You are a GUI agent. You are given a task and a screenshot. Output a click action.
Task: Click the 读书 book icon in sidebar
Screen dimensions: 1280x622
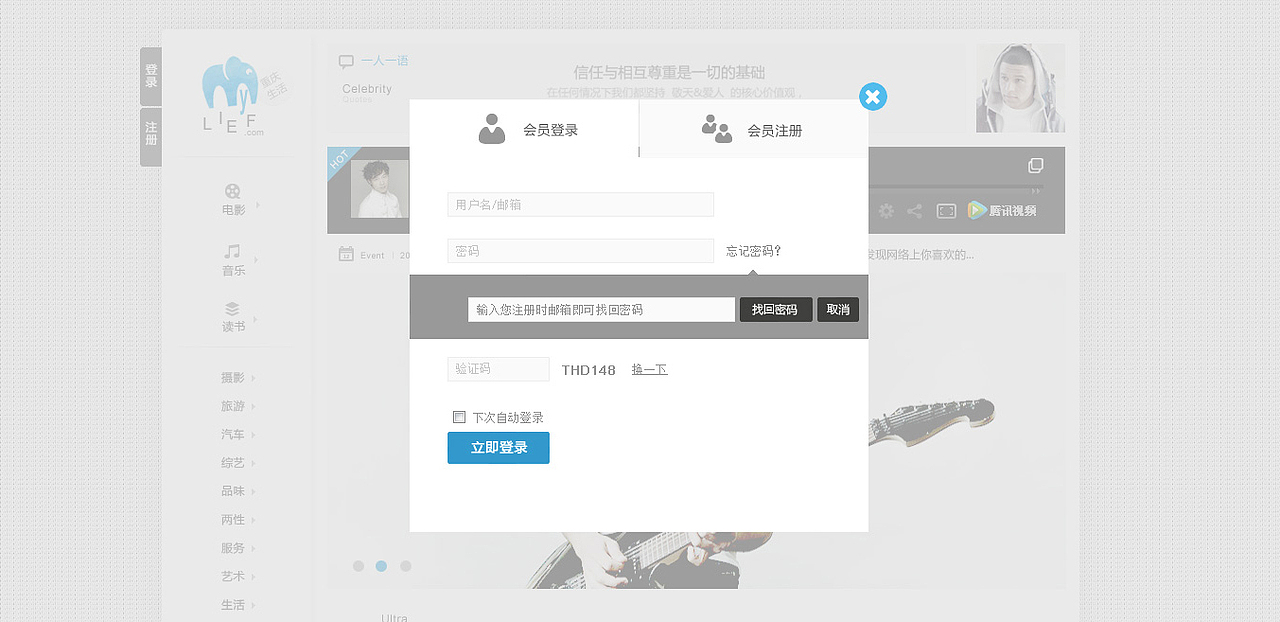coord(231,307)
